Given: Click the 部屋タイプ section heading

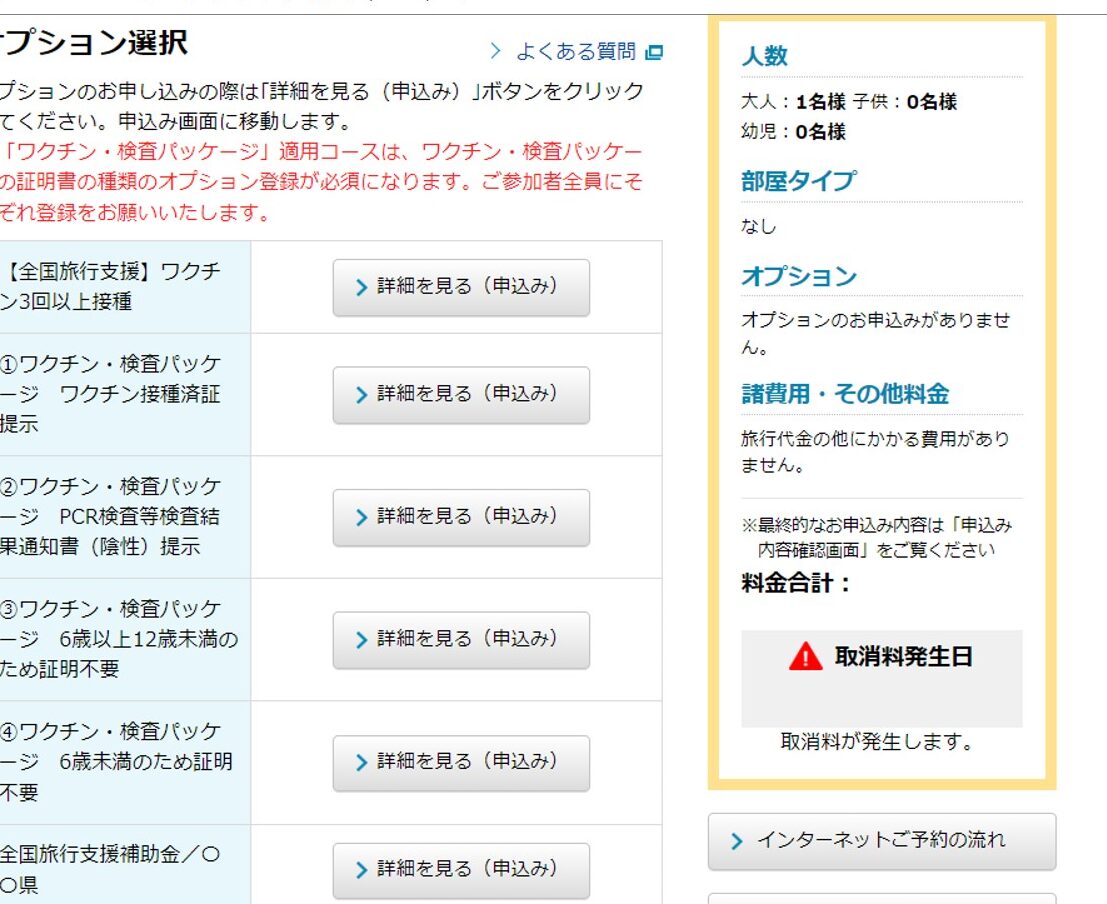Looking at the screenshot, I should coord(798,182).
